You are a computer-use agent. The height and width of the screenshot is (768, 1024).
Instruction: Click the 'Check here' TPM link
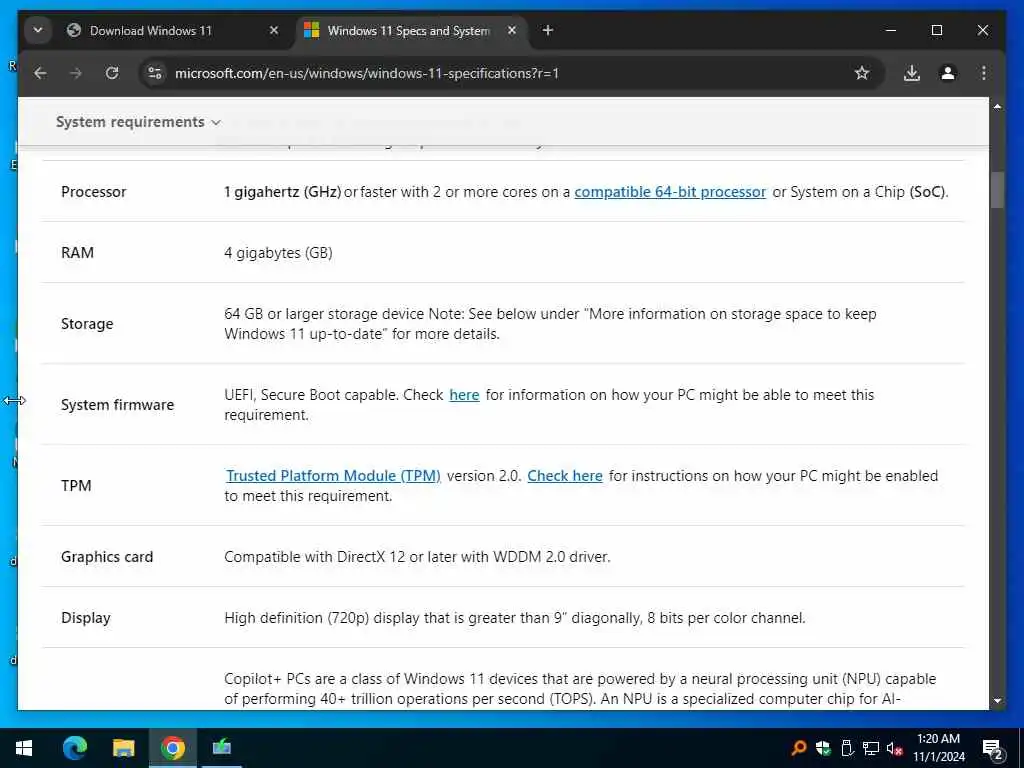pyautogui.click(x=565, y=476)
